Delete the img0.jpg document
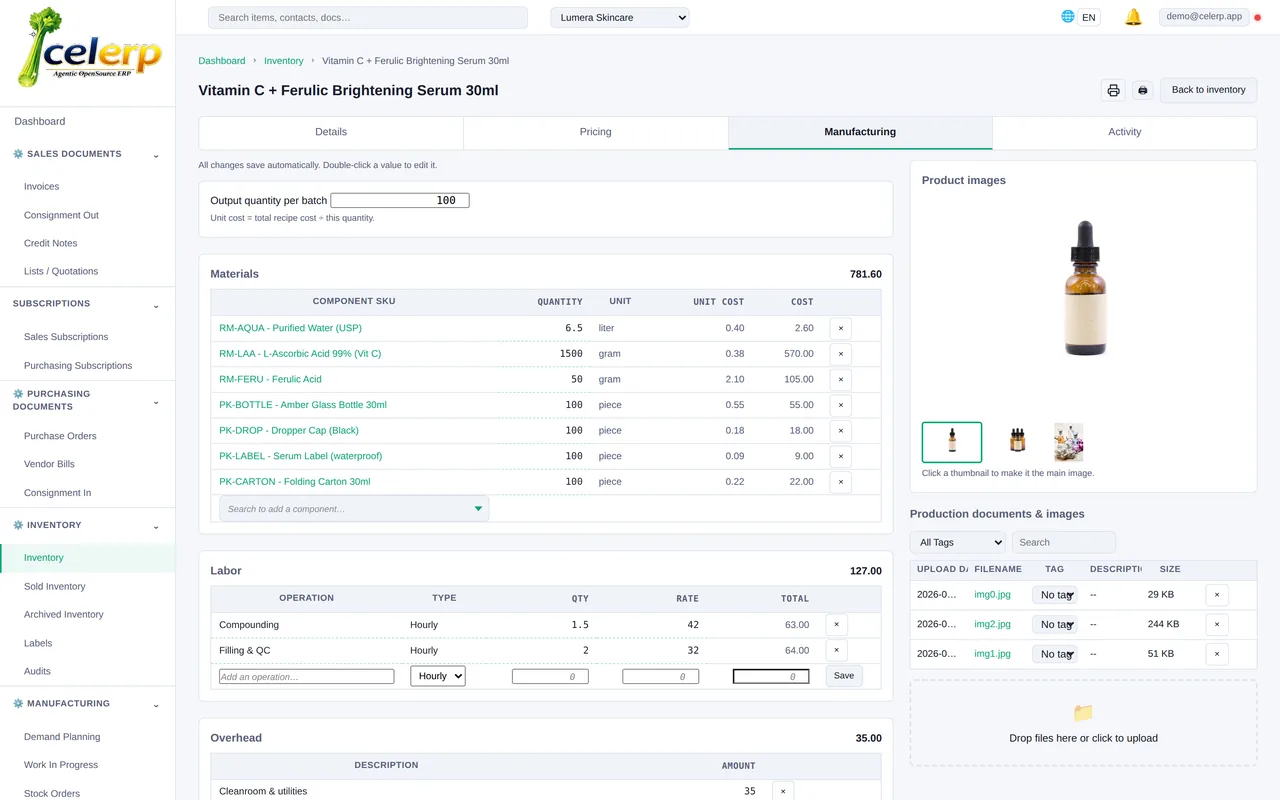This screenshot has width=1280, height=800. [x=1217, y=595]
